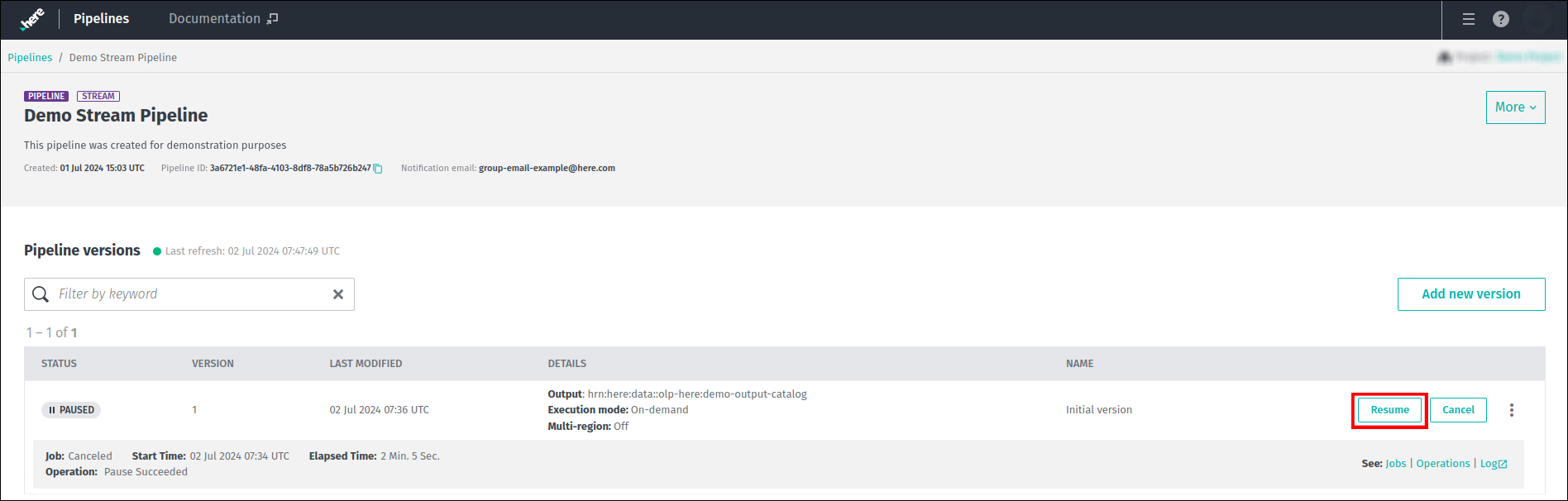The width and height of the screenshot is (1568, 501).
Task: Click the Demo Stream Pipeline title
Action: point(116,116)
